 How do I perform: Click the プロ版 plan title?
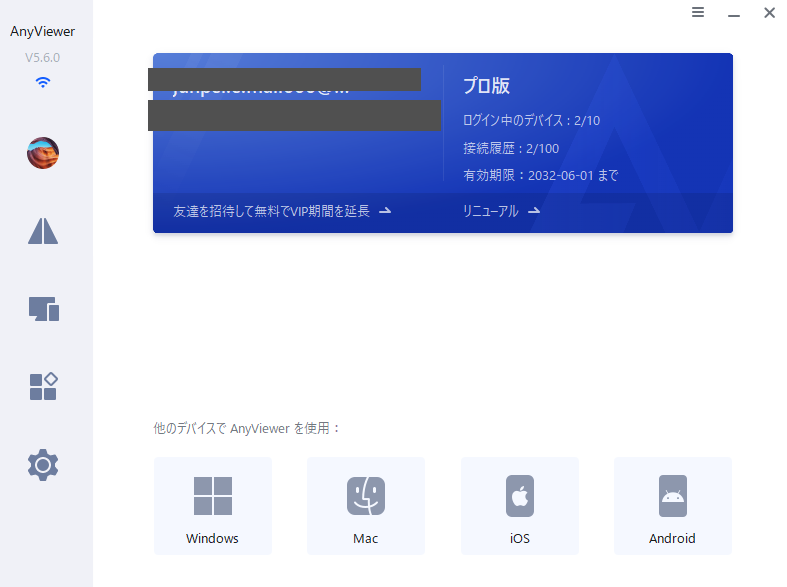pos(486,85)
